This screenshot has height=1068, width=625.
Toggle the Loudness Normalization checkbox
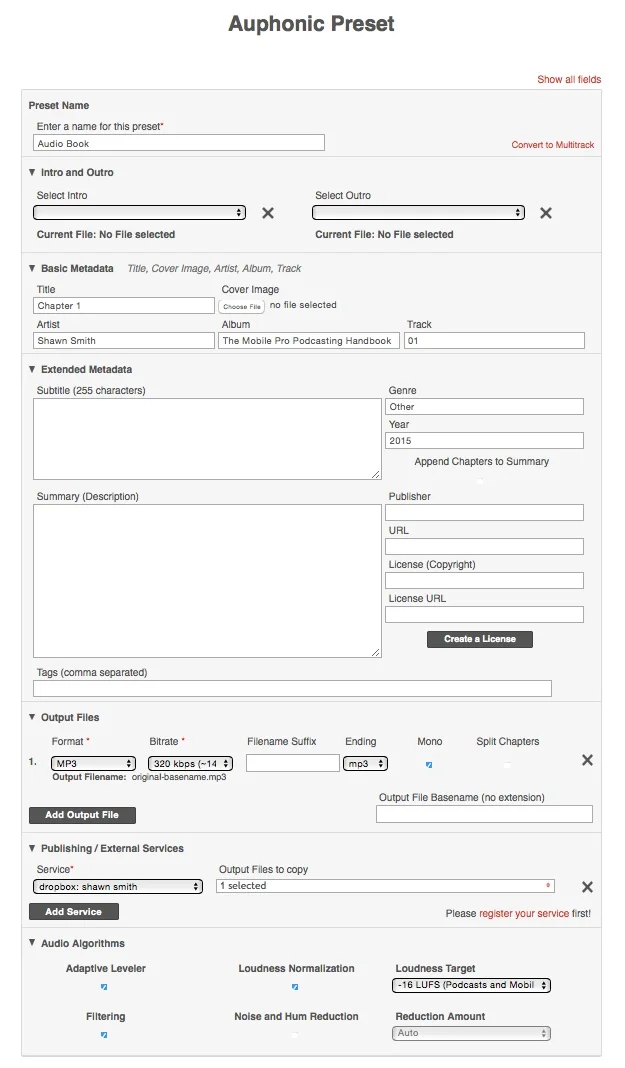[x=295, y=986]
